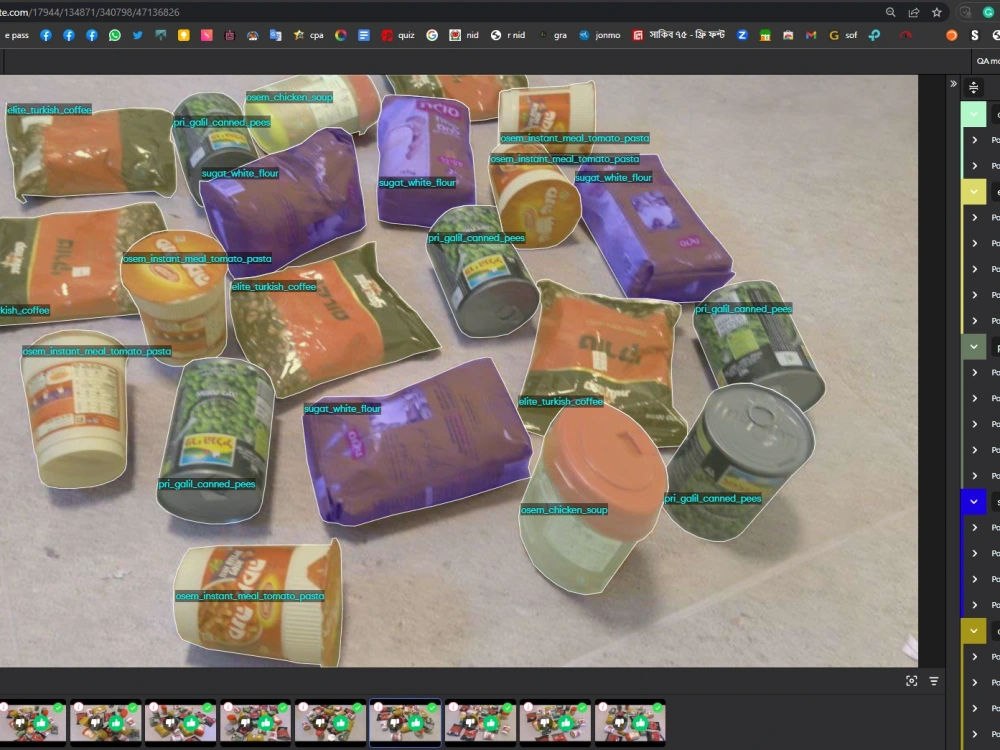The width and height of the screenshot is (1000, 750).
Task: Select the first thumbnail in the filmstrip
Action: (33, 723)
